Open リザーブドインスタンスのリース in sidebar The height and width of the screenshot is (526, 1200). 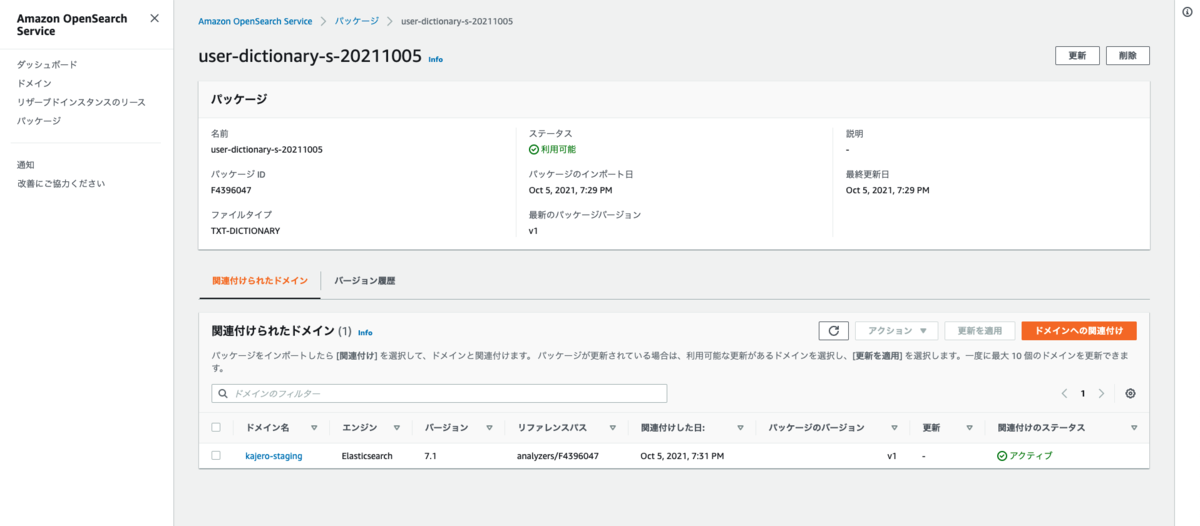click(81, 102)
